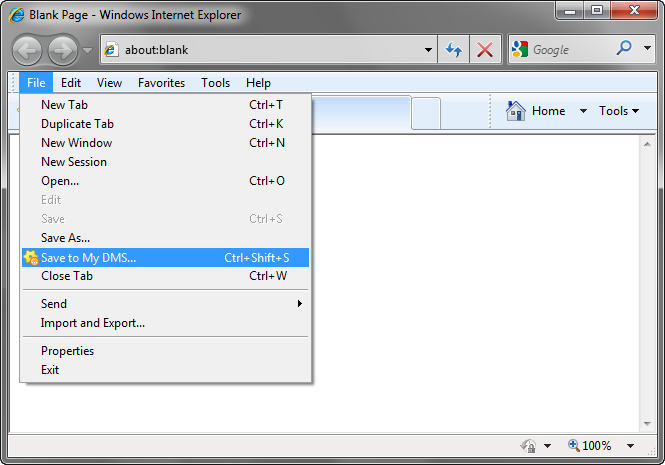This screenshot has height=465, width=665.
Task: Open the Tools menu in menu bar
Action: (x=215, y=82)
